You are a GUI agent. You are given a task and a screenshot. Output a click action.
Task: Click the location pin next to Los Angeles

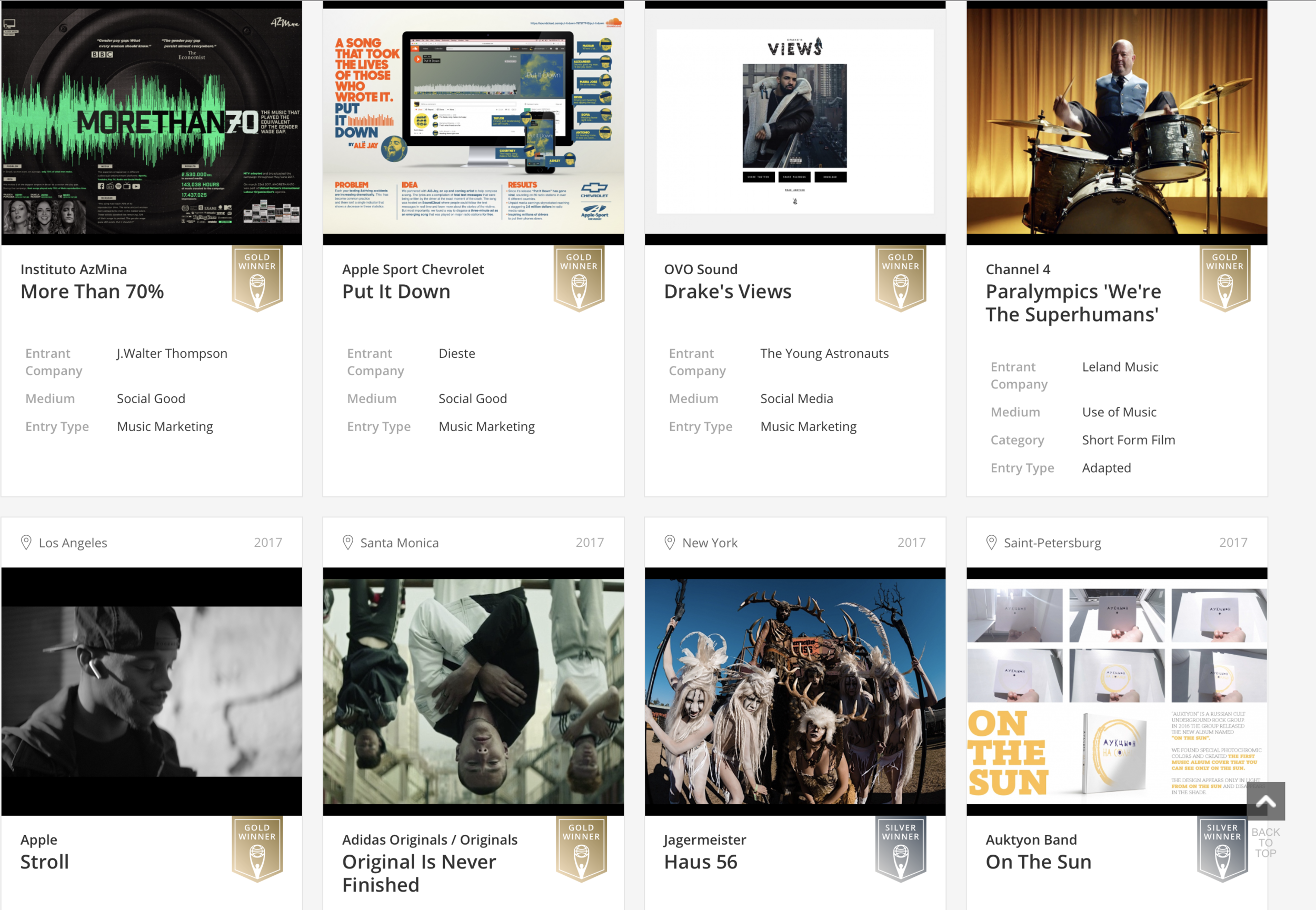point(26,542)
